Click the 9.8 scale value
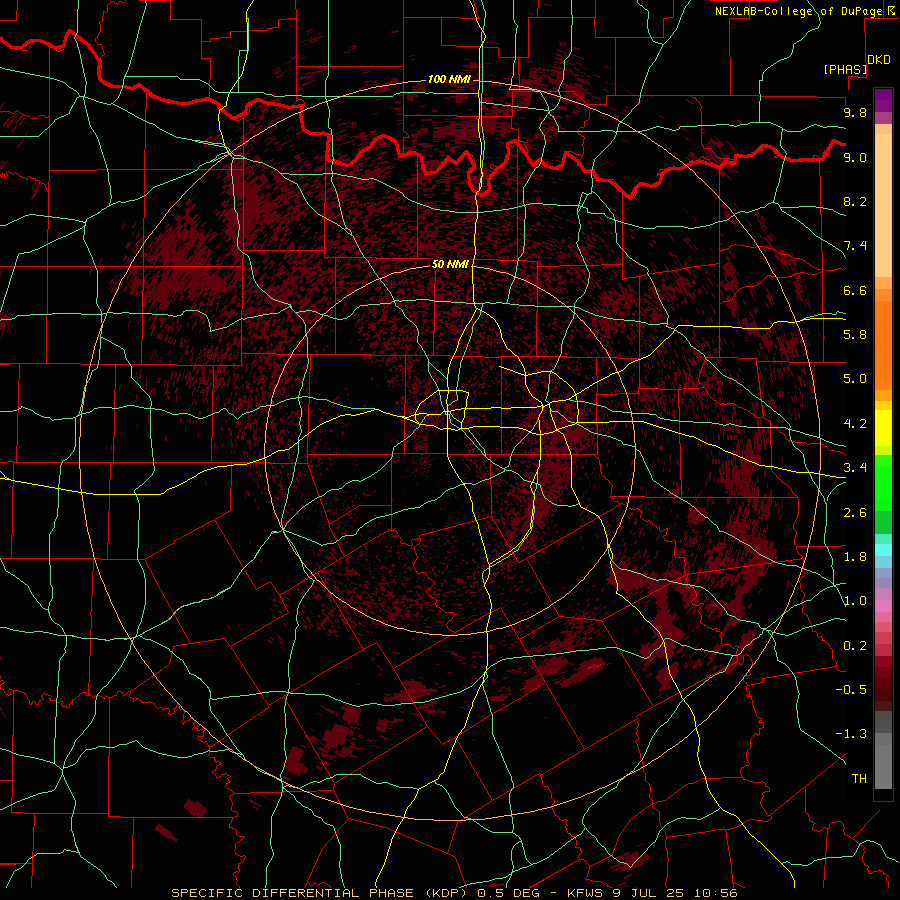Viewport: 900px width, 900px height. coord(855,112)
